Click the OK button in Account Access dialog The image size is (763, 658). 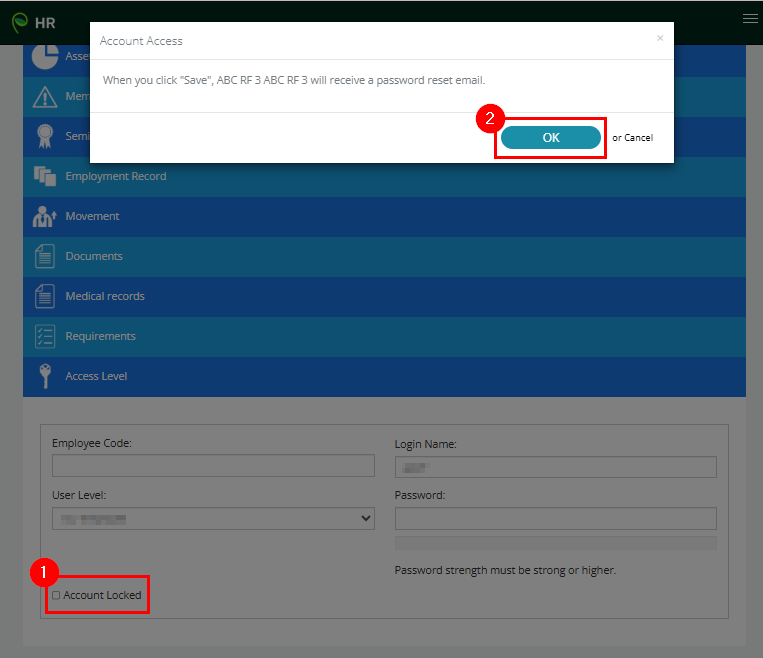550,138
